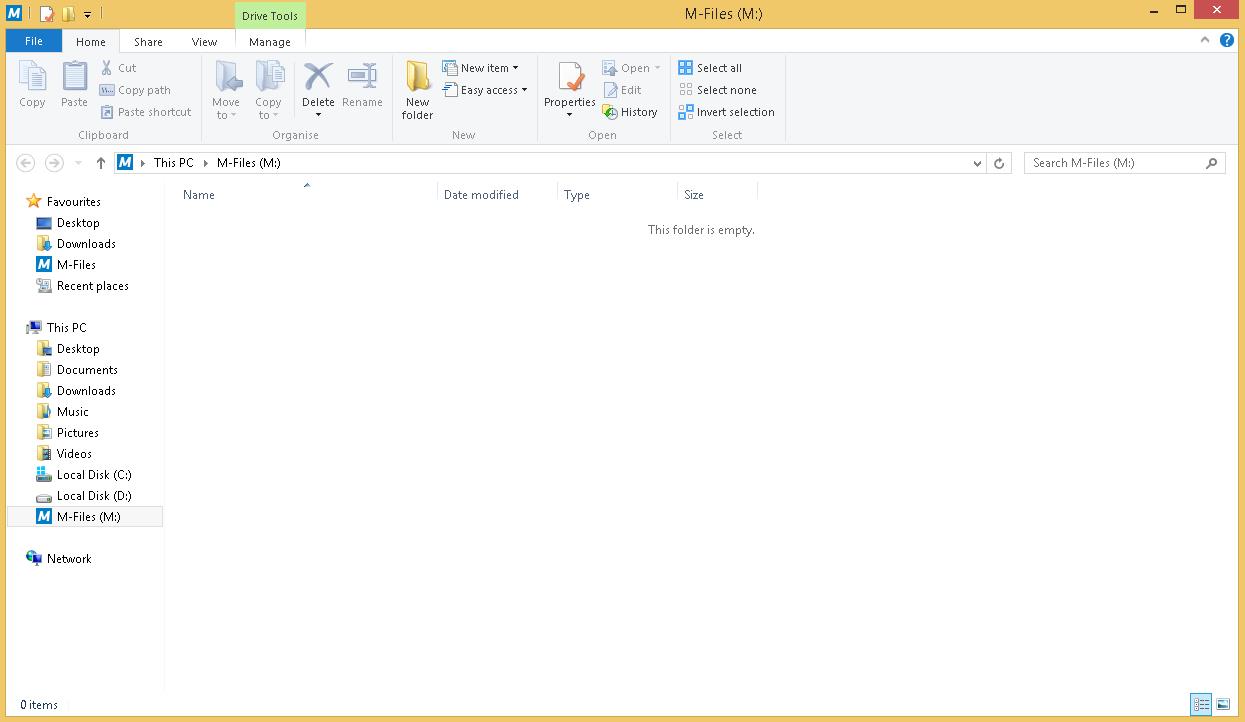Switch to Large icons view in status bar
The image size is (1245, 722).
pos(1223,705)
